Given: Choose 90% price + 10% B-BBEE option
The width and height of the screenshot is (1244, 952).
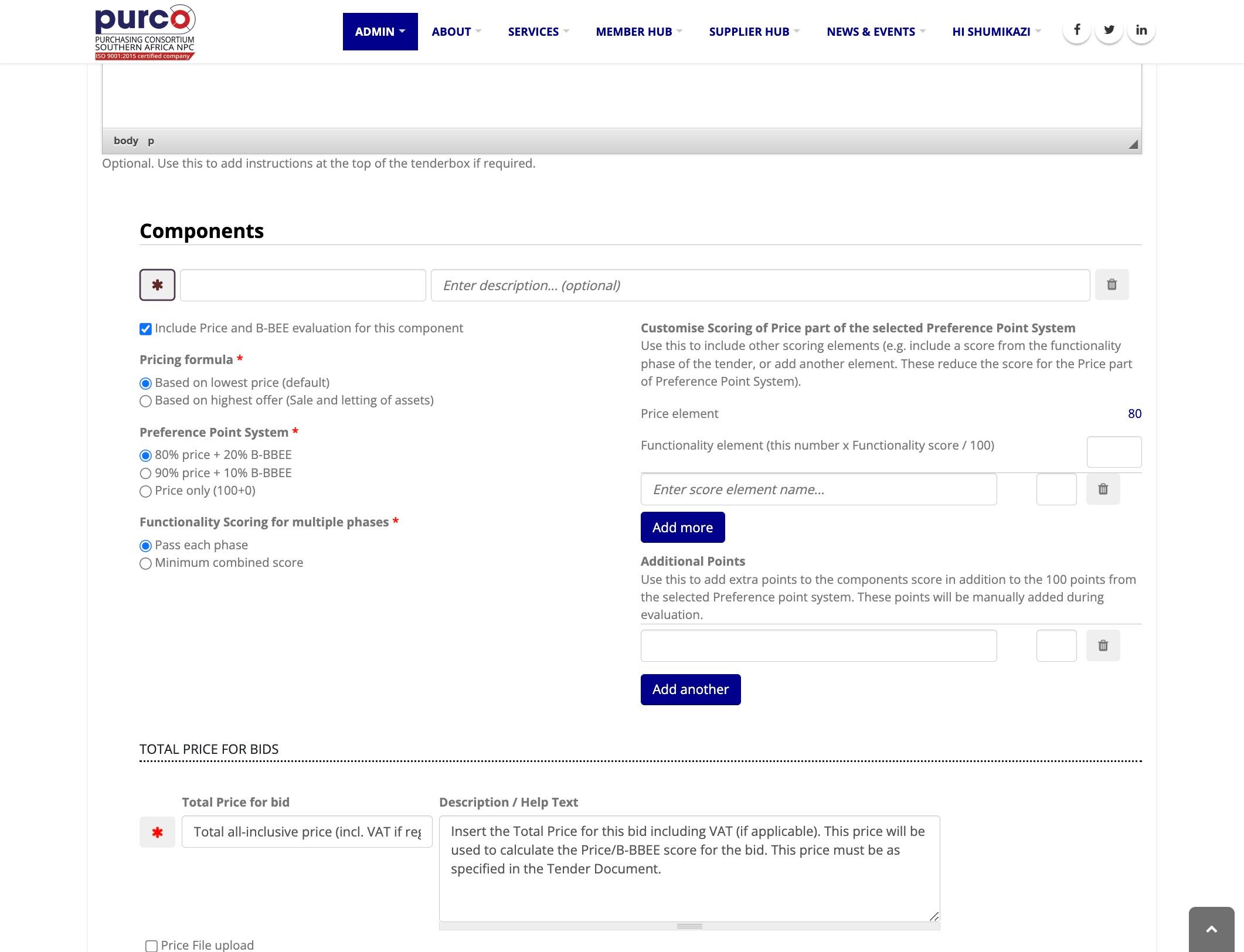Looking at the screenshot, I should [x=145, y=474].
